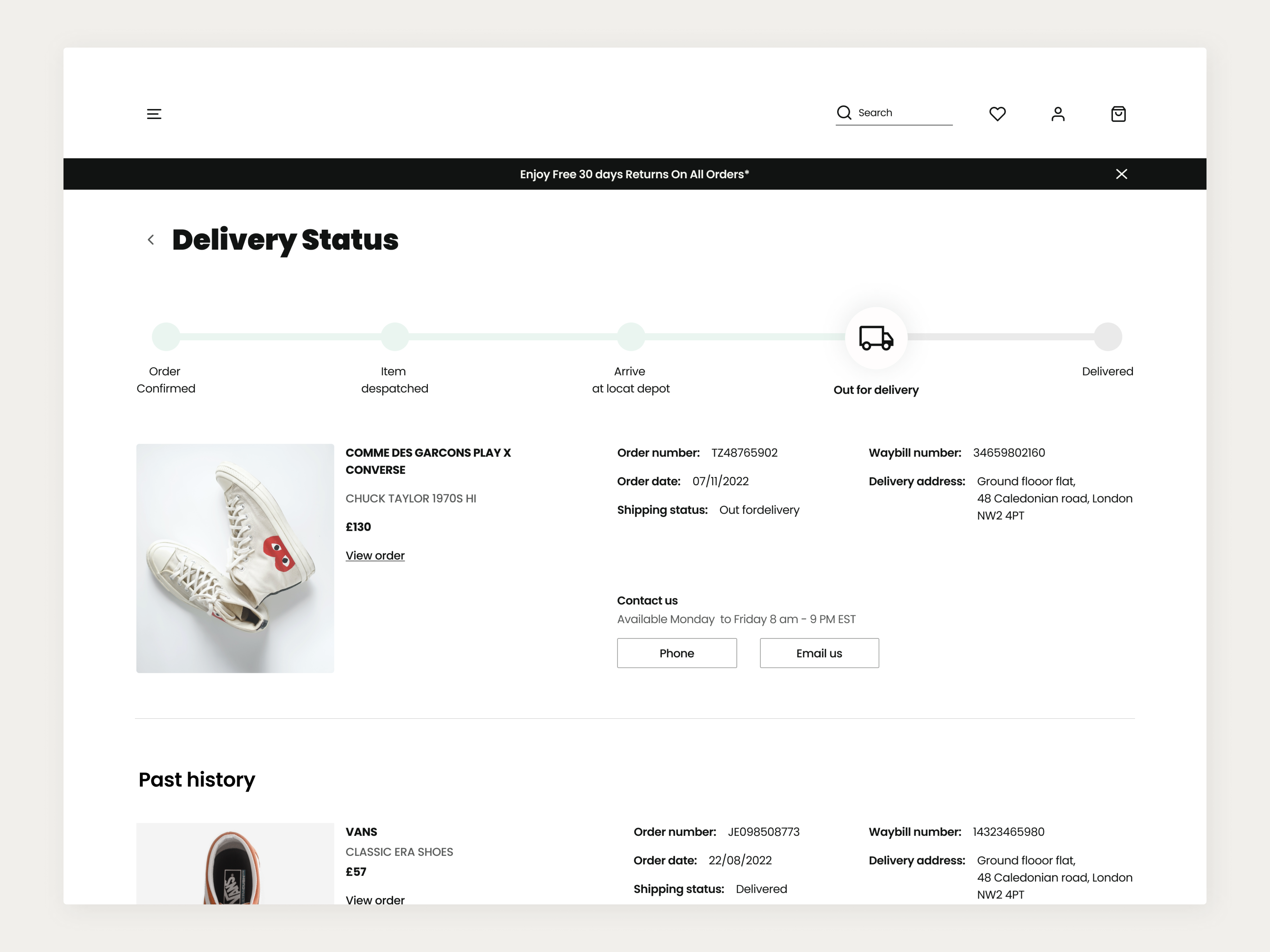The width and height of the screenshot is (1270, 952).
Task: Open the hamburger menu
Action: pos(154,114)
